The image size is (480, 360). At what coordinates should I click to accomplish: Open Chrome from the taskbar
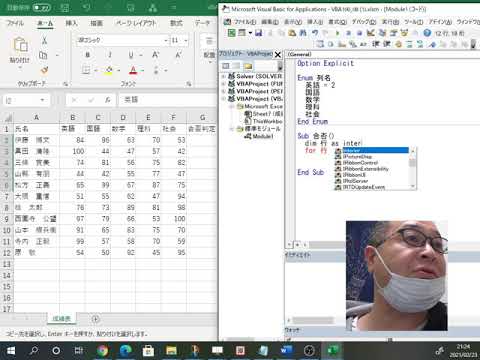click(102, 351)
